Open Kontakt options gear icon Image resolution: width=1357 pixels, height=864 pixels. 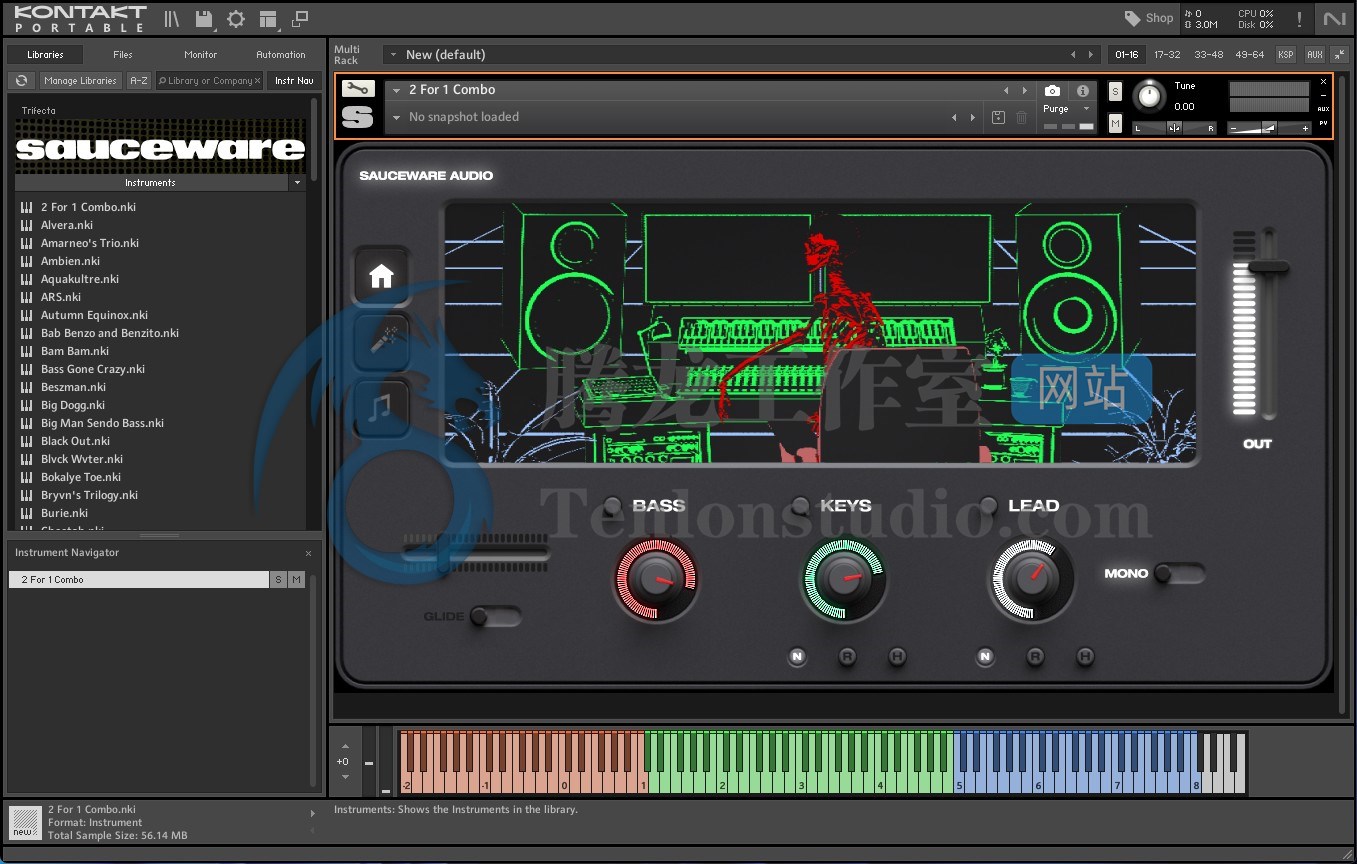236,19
